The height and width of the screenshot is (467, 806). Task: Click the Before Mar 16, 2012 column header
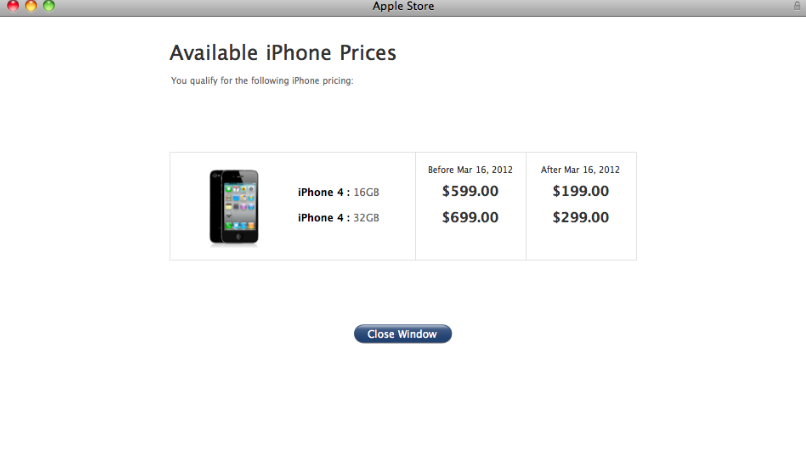click(x=470, y=170)
